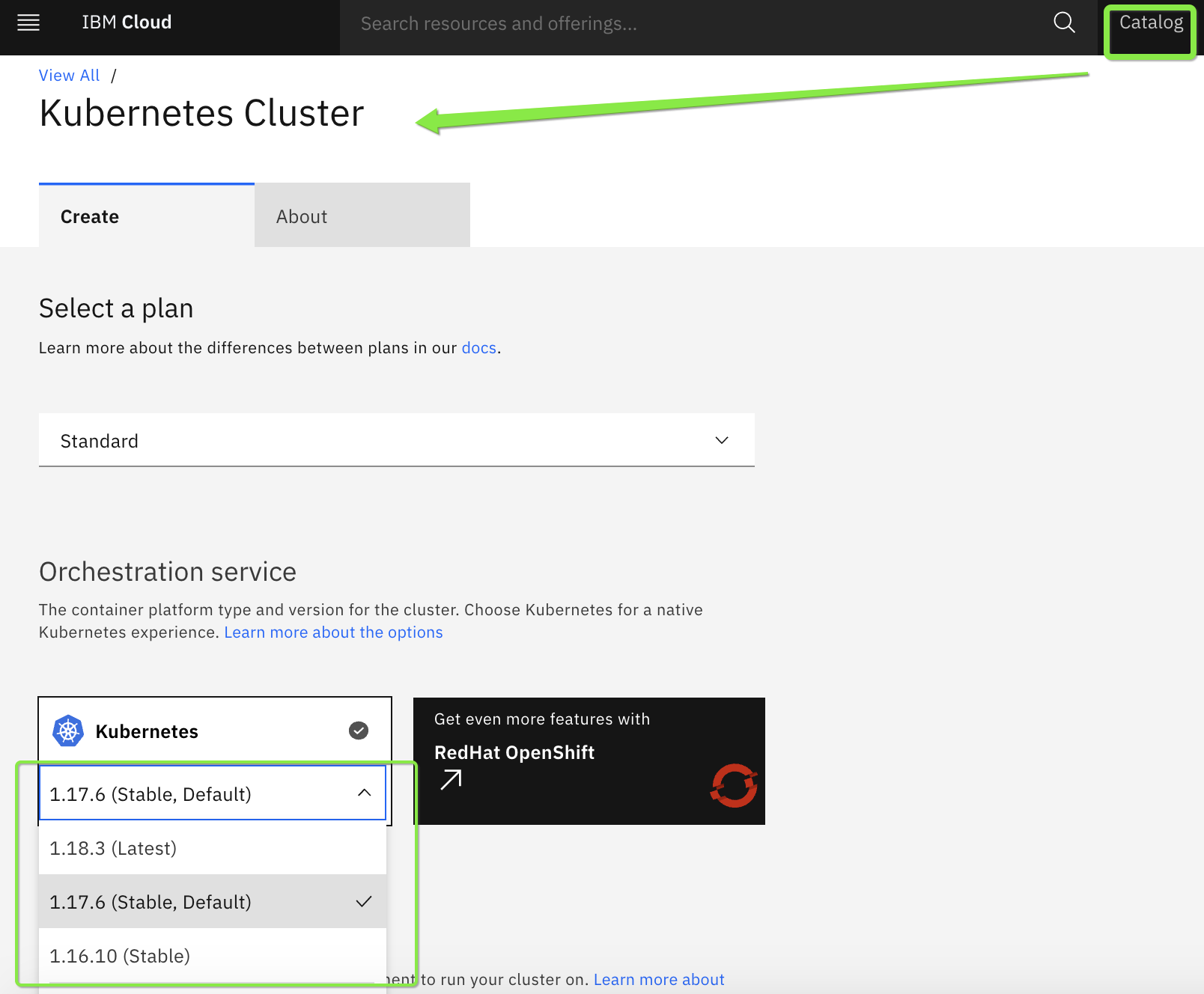The height and width of the screenshot is (994, 1204).
Task: Open the RedHat OpenShift promo card
Action: coord(589,761)
